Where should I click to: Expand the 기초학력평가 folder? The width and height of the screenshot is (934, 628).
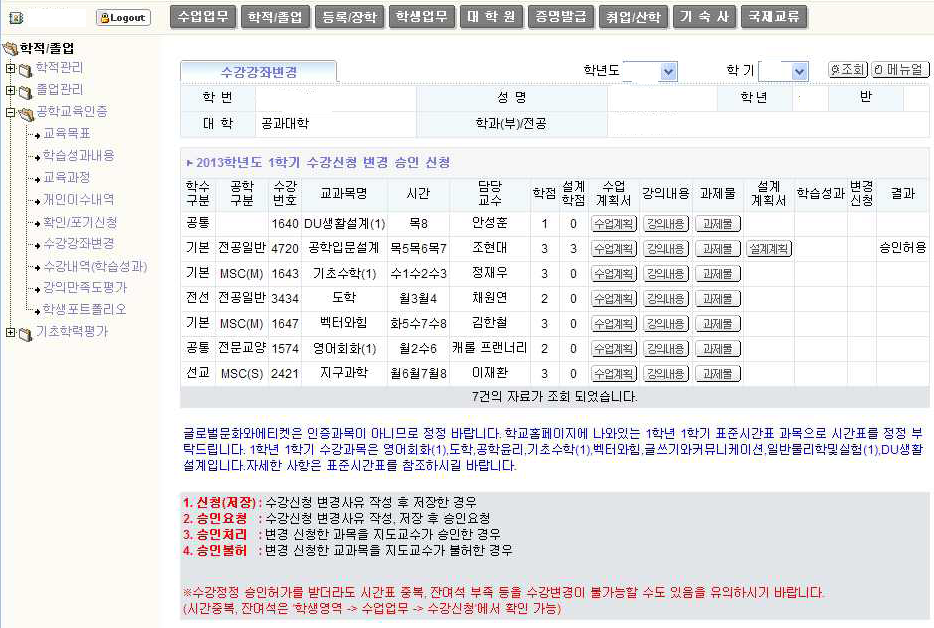point(11,332)
